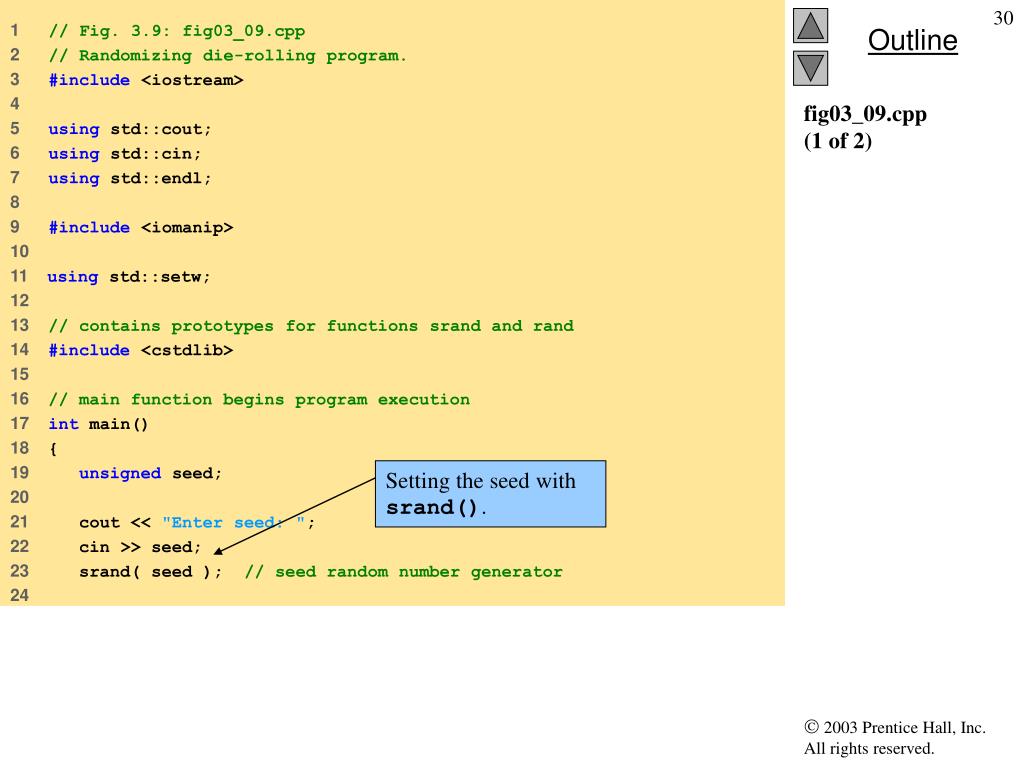The height and width of the screenshot is (768, 1024).
Task: Select comment about srand and rand prototypes
Action: [x=311, y=326]
